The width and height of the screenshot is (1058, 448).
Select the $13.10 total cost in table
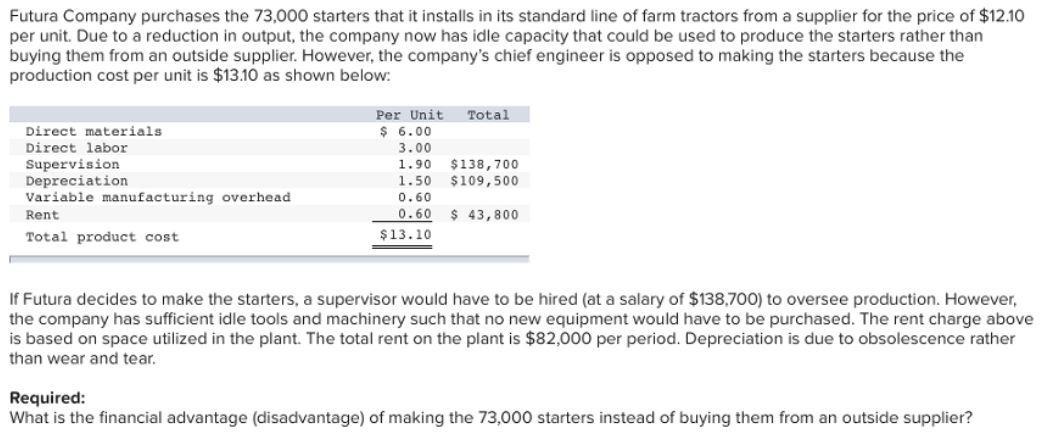pos(406,235)
